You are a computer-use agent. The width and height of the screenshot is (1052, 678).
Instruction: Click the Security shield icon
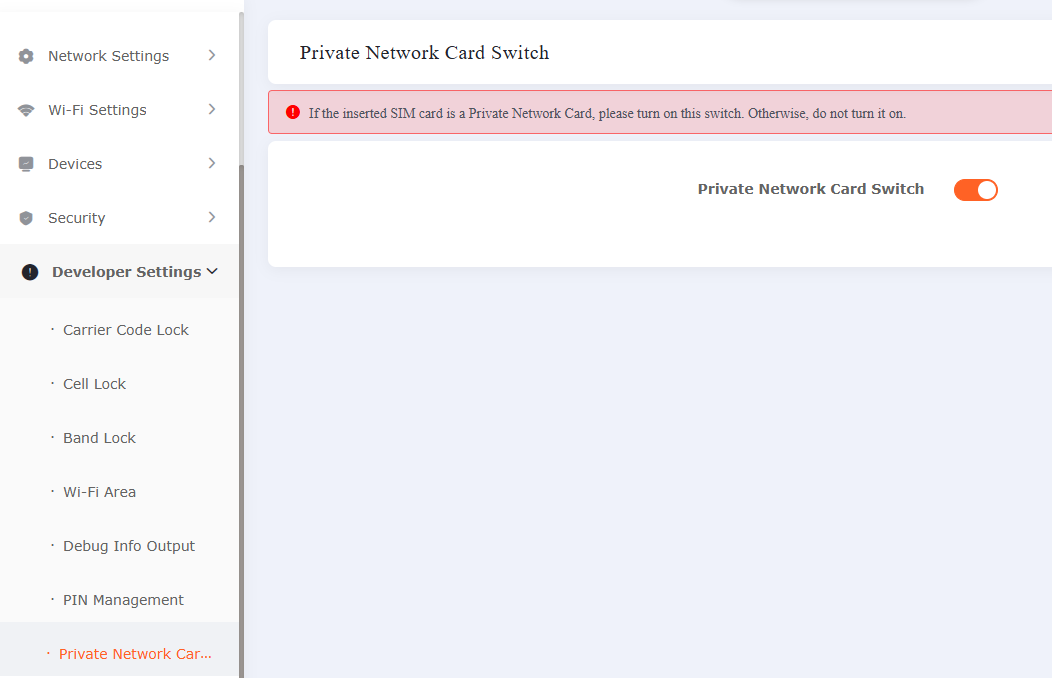[26, 218]
